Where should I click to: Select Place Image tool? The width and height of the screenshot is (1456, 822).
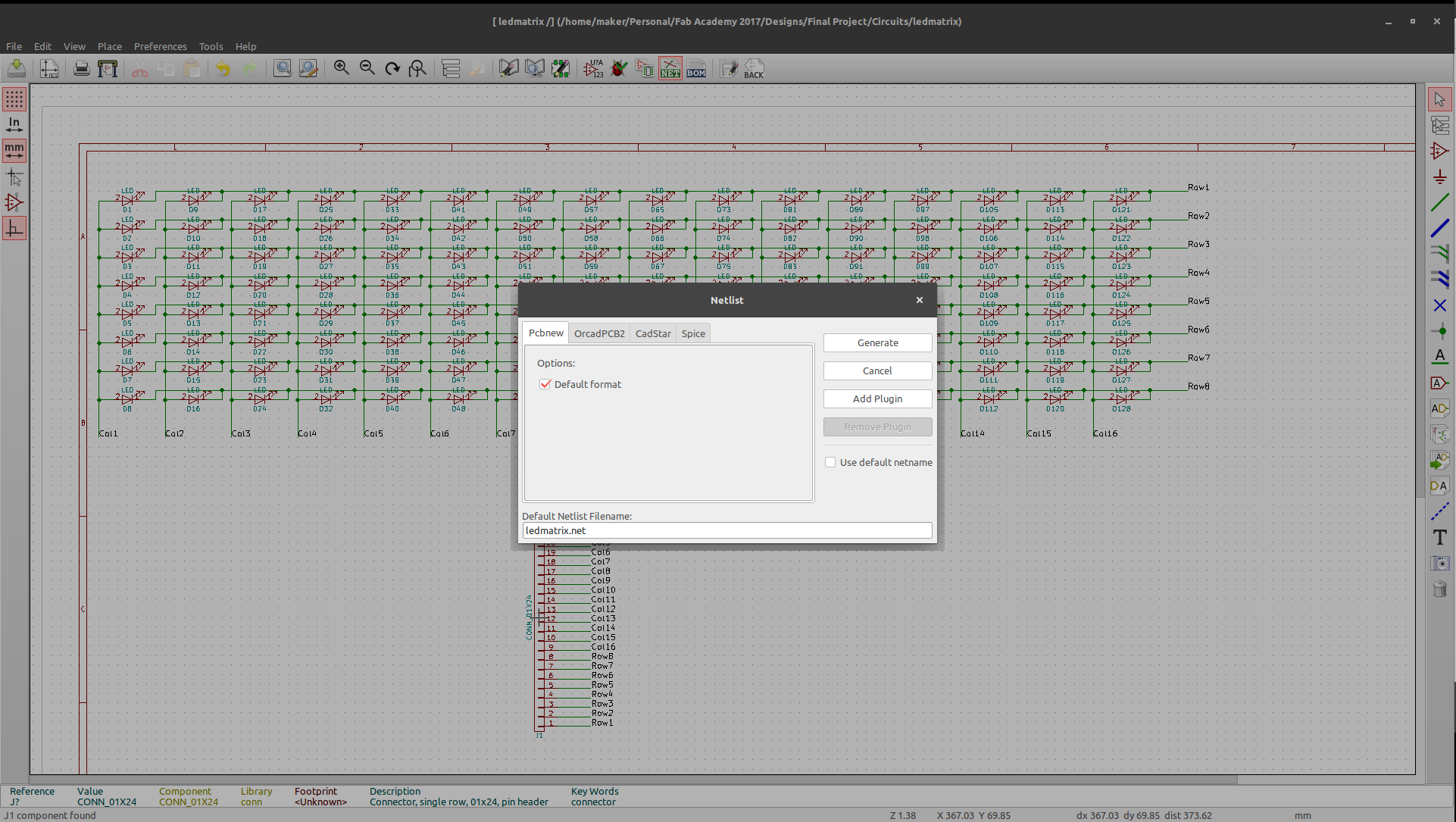(x=1440, y=563)
